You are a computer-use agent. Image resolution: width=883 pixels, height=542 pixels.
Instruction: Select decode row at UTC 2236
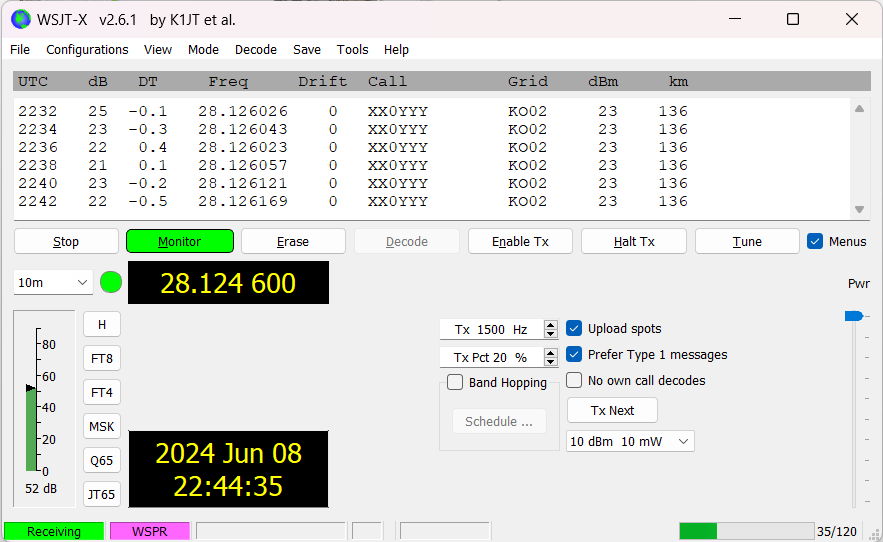click(x=353, y=147)
